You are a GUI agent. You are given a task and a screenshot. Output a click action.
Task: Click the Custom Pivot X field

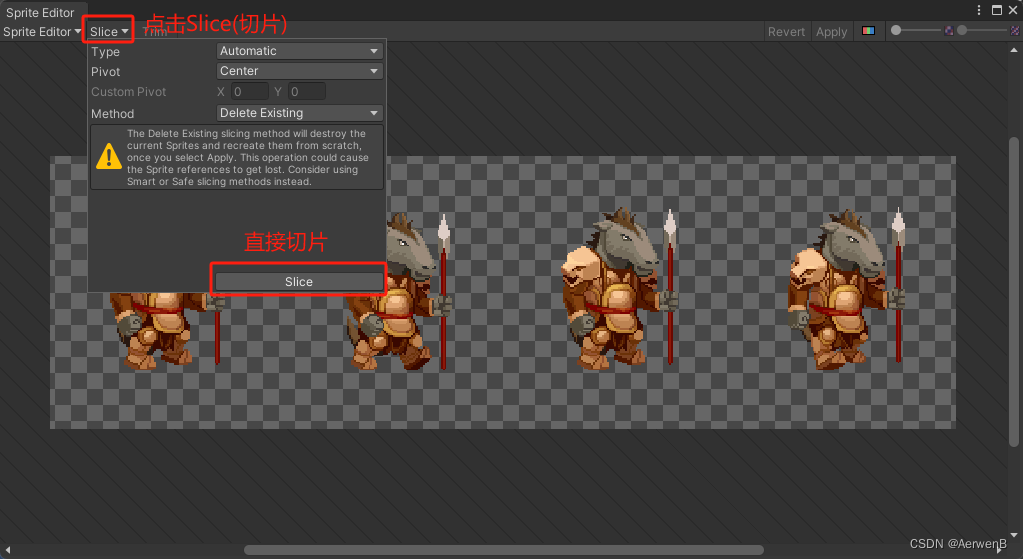250,92
